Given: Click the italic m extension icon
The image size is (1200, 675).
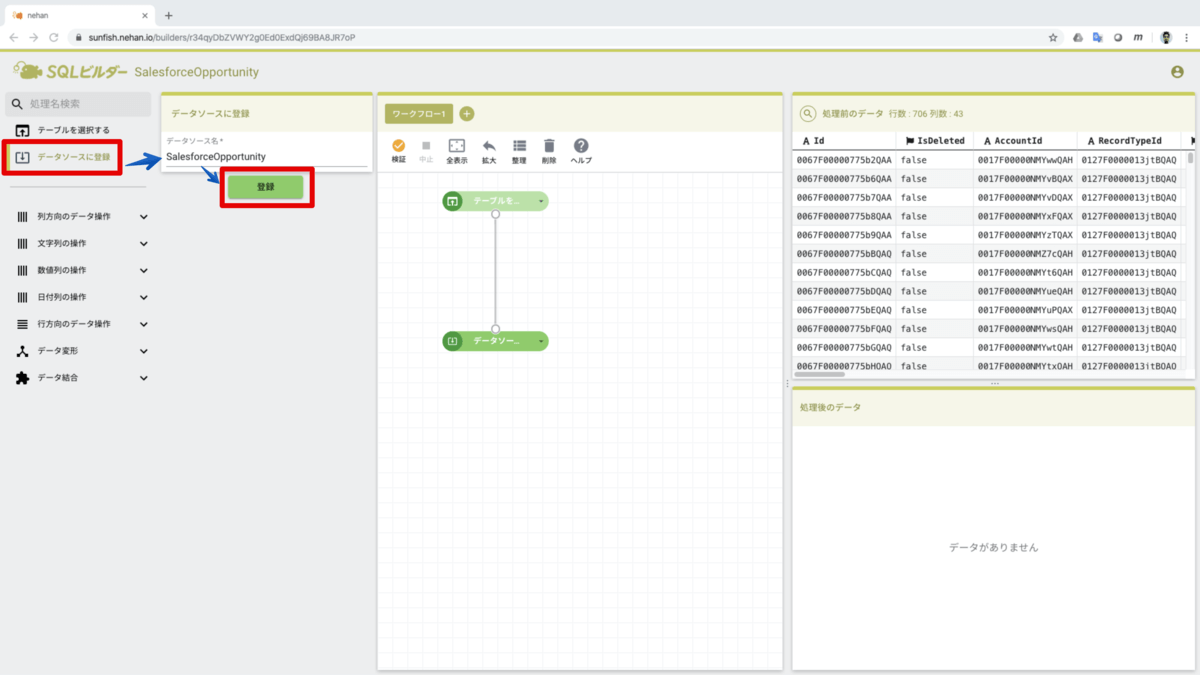Looking at the screenshot, I should pos(1138,37).
